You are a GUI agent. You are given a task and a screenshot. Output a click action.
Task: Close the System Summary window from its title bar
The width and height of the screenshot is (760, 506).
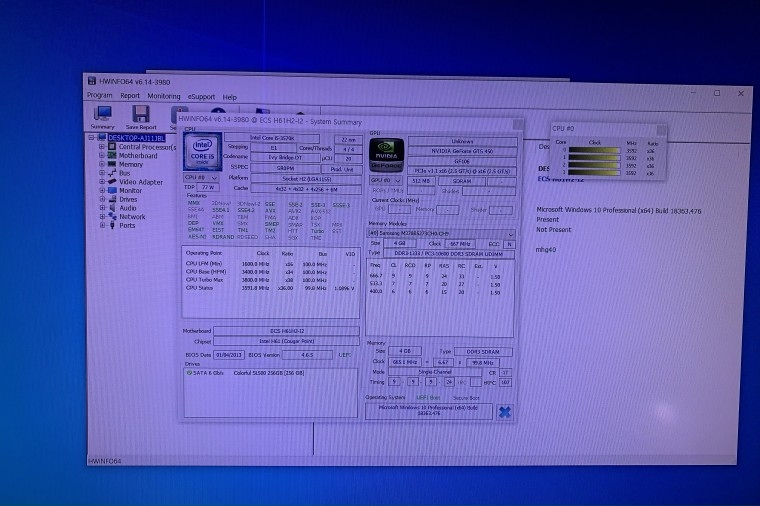[x=518, y=124]
